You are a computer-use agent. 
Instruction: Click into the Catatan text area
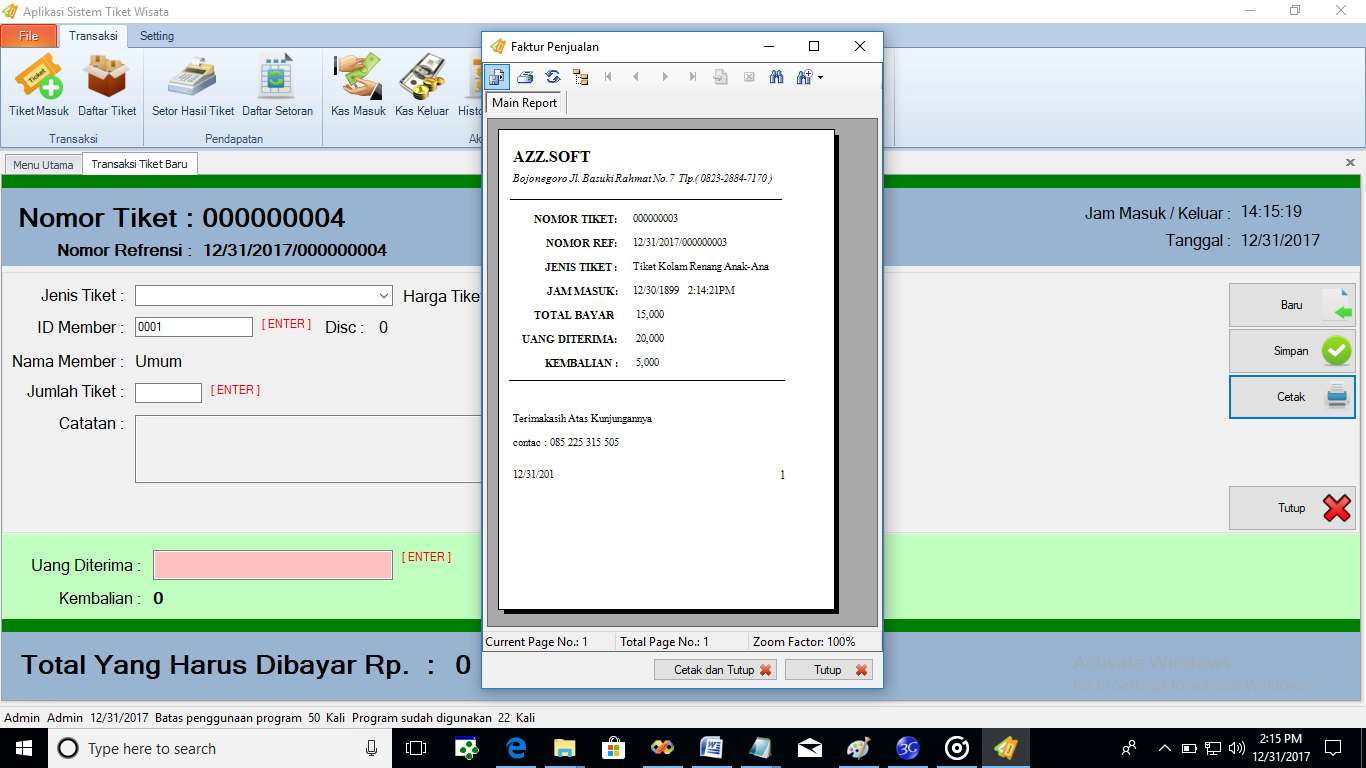(308, 449)
